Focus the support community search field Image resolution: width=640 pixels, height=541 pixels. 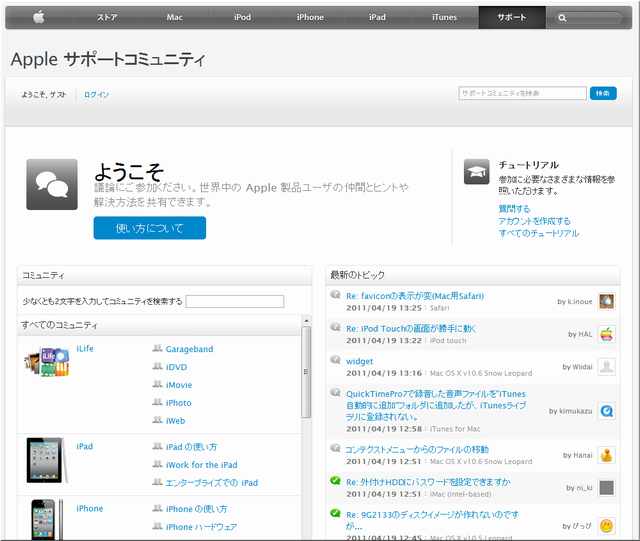tap(522, 93)
